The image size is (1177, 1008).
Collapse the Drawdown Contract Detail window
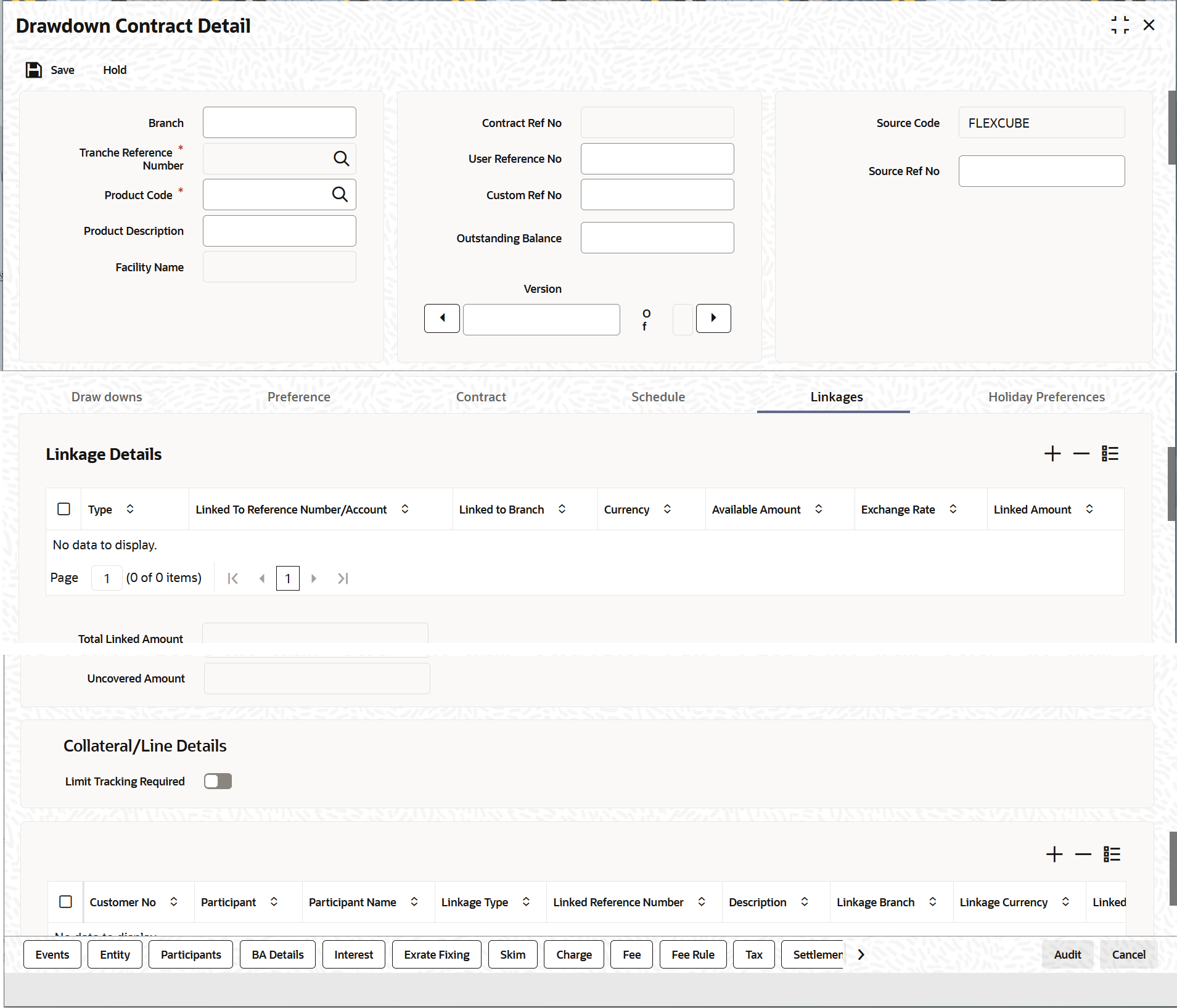pyautogui.click(x=1120, y=25)
